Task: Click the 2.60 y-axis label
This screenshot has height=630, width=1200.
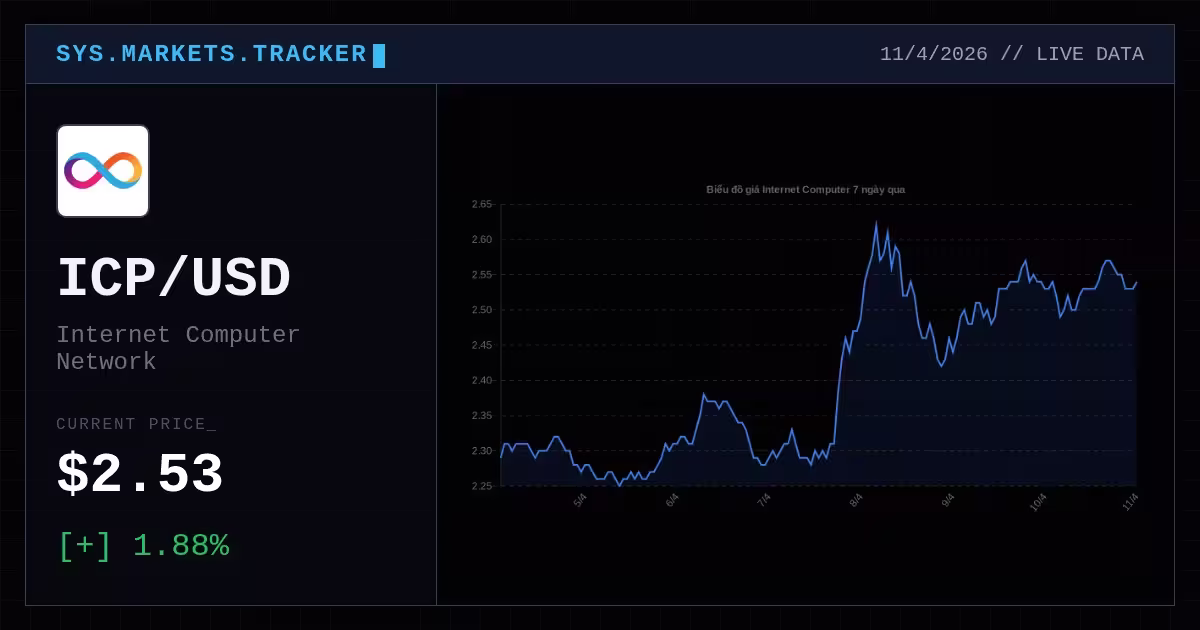Action: point(482,239)
